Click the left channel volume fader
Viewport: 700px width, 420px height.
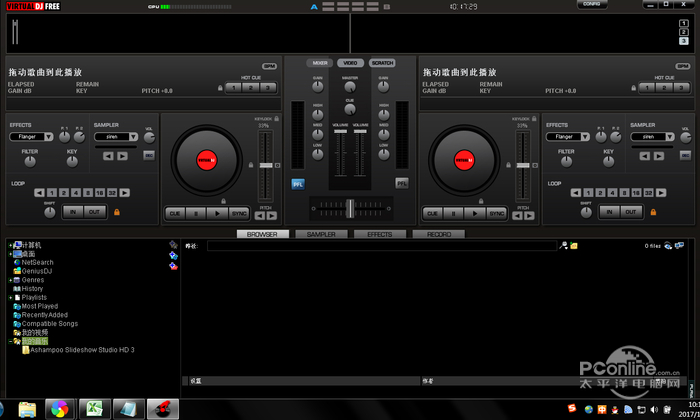340,132
